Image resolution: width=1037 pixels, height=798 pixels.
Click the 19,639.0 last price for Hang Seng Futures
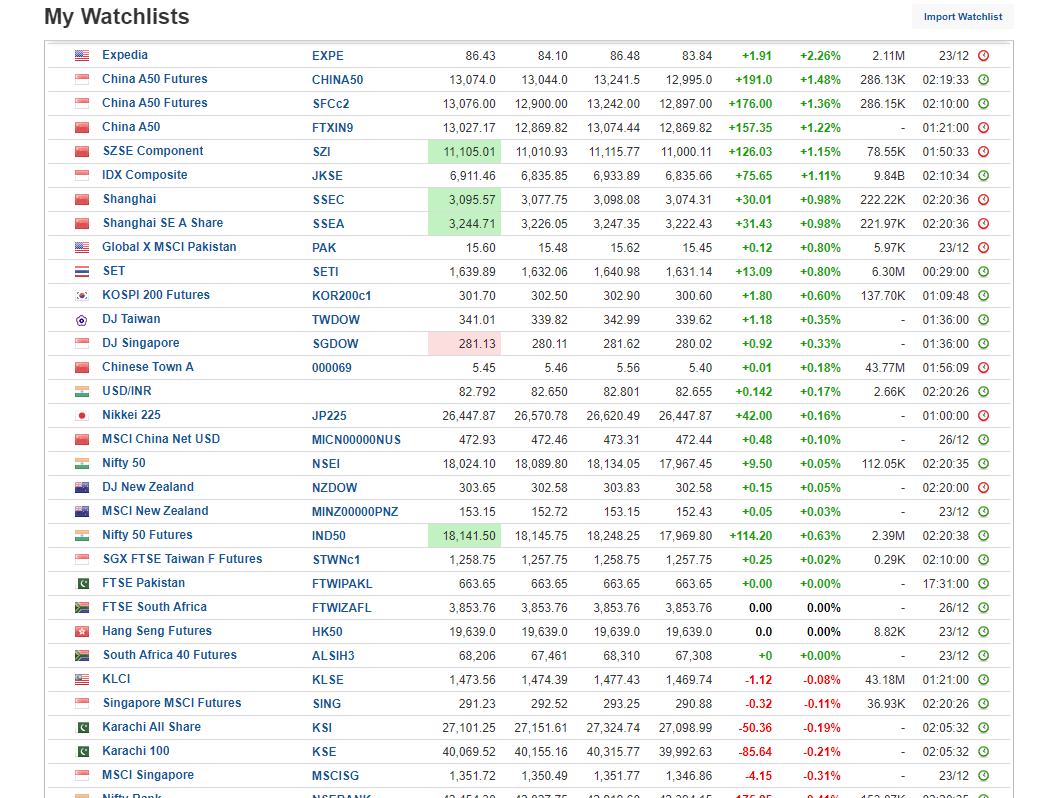472,632
